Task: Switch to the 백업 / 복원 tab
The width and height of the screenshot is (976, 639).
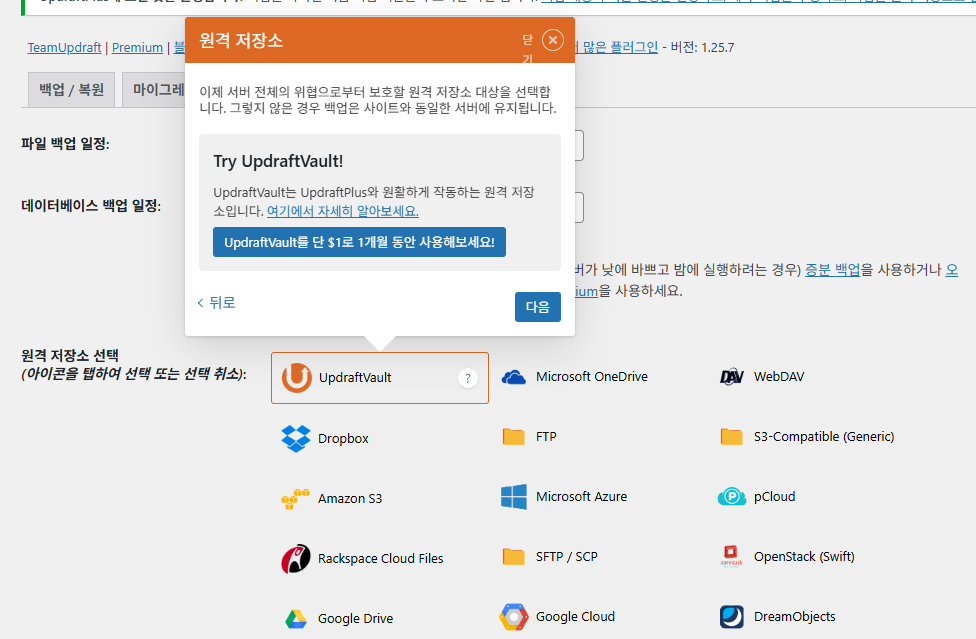Action: coord(71,89)
